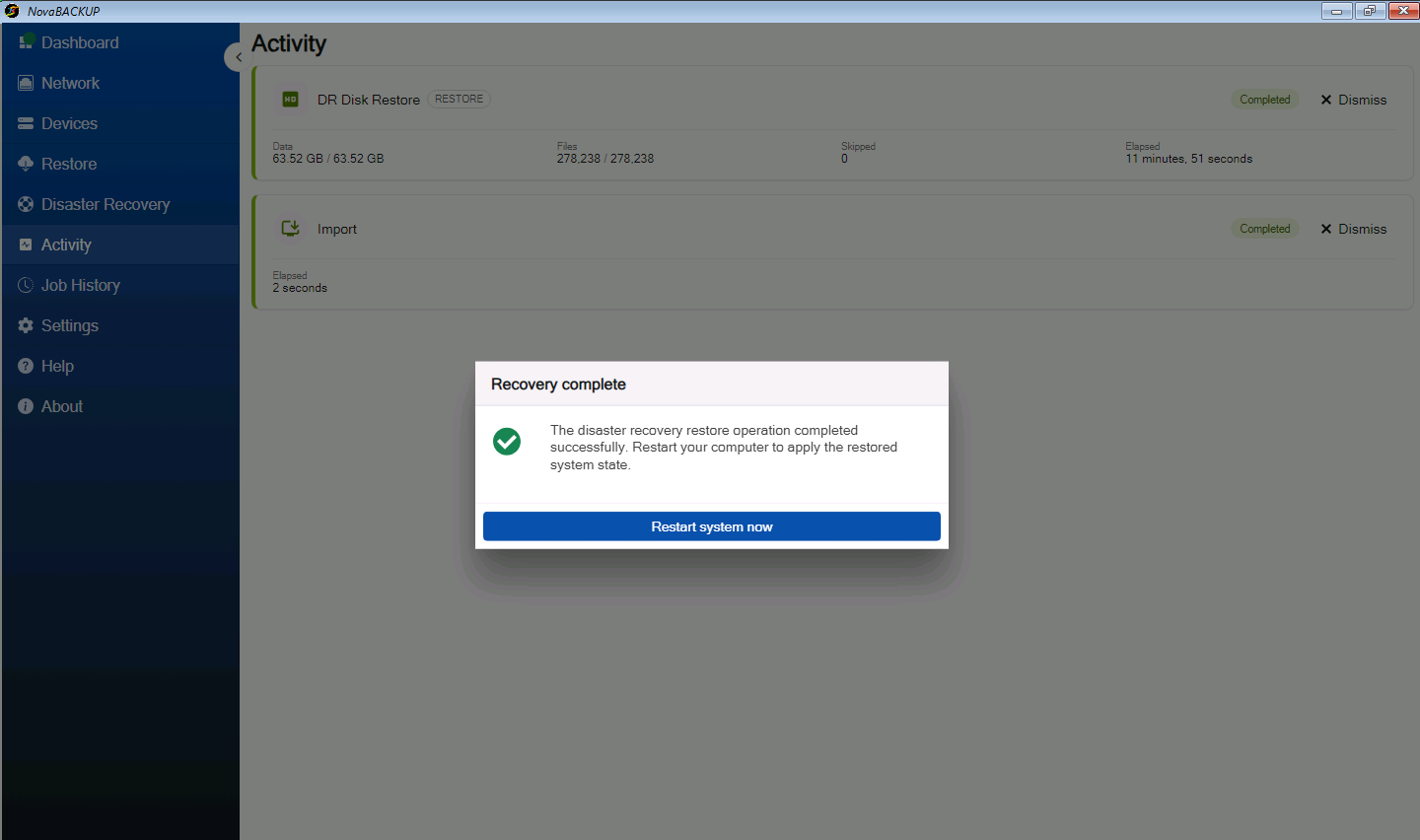This screenshot has width=1420, height=840.
Task: Click the 'Import' job title
Action: point(337,229)
